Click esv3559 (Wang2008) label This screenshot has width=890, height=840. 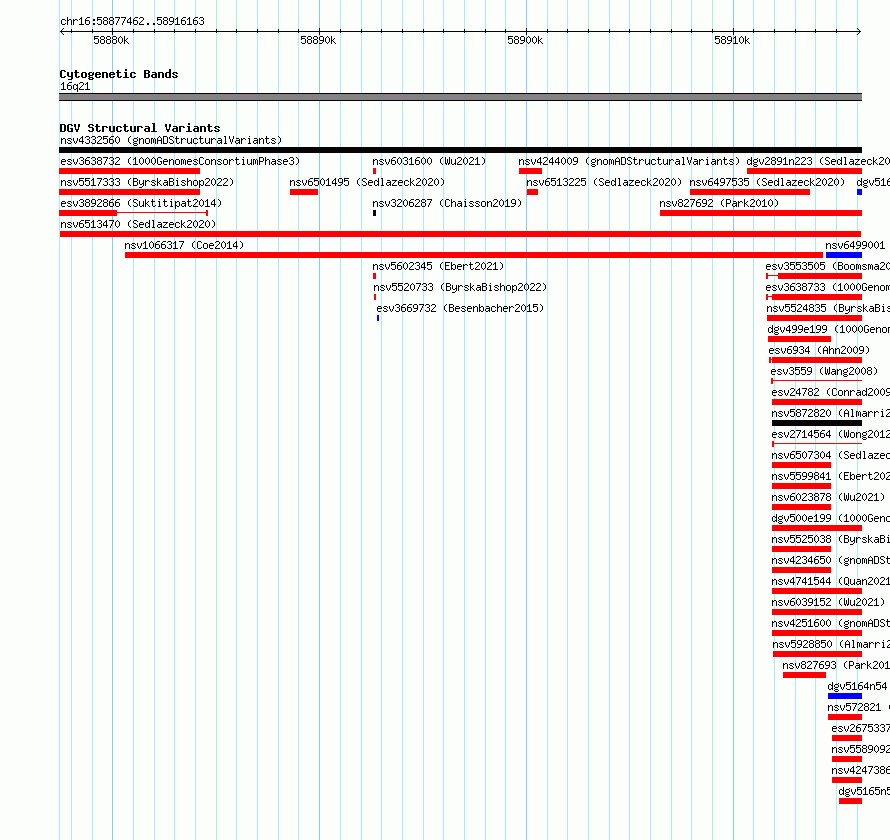tap(824, 371)
